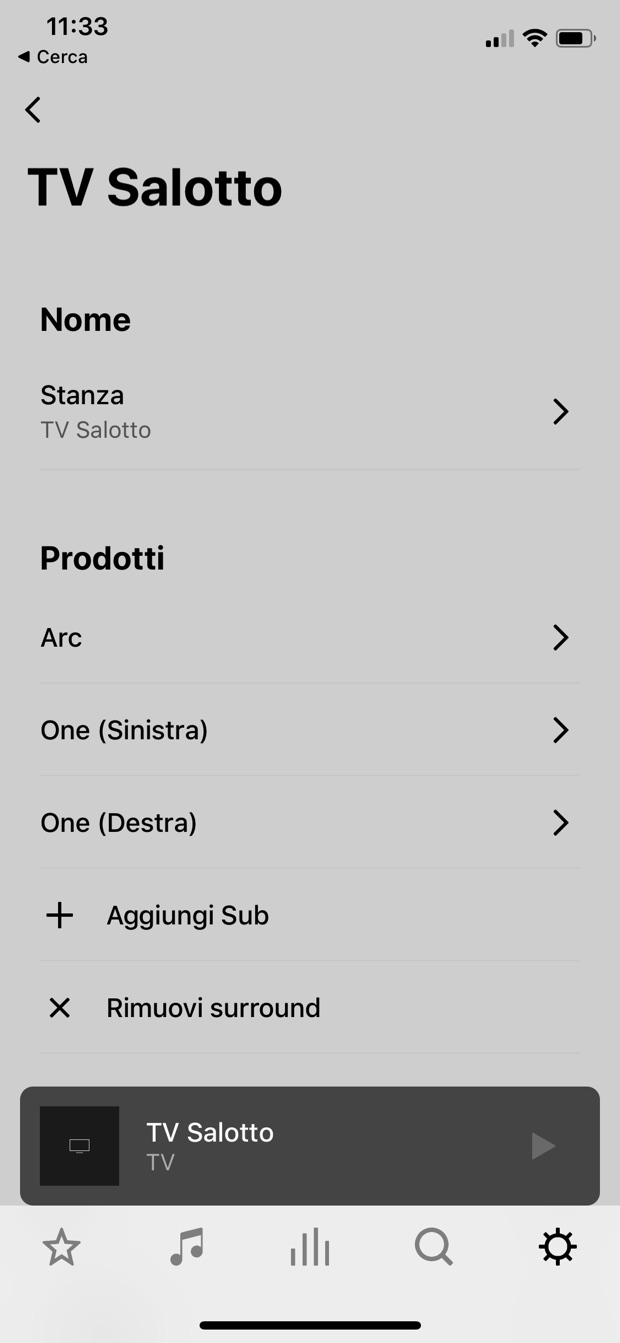The width and height of the screenshot is (620, 1343).
Task: Open the settings gear tab
Action: pos(557,1247)
